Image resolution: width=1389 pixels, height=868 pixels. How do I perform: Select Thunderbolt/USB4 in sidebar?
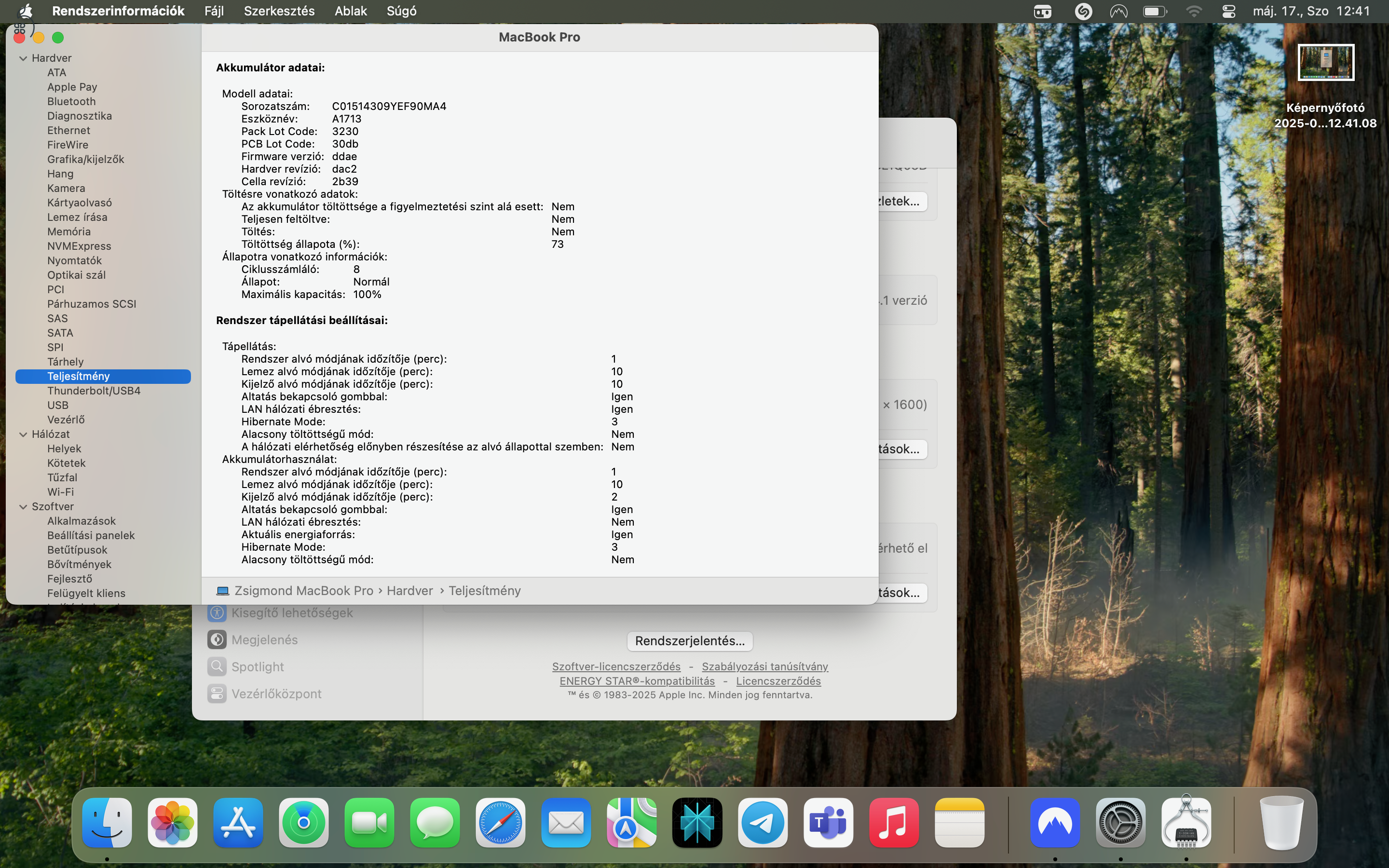[x=94, y=391]
